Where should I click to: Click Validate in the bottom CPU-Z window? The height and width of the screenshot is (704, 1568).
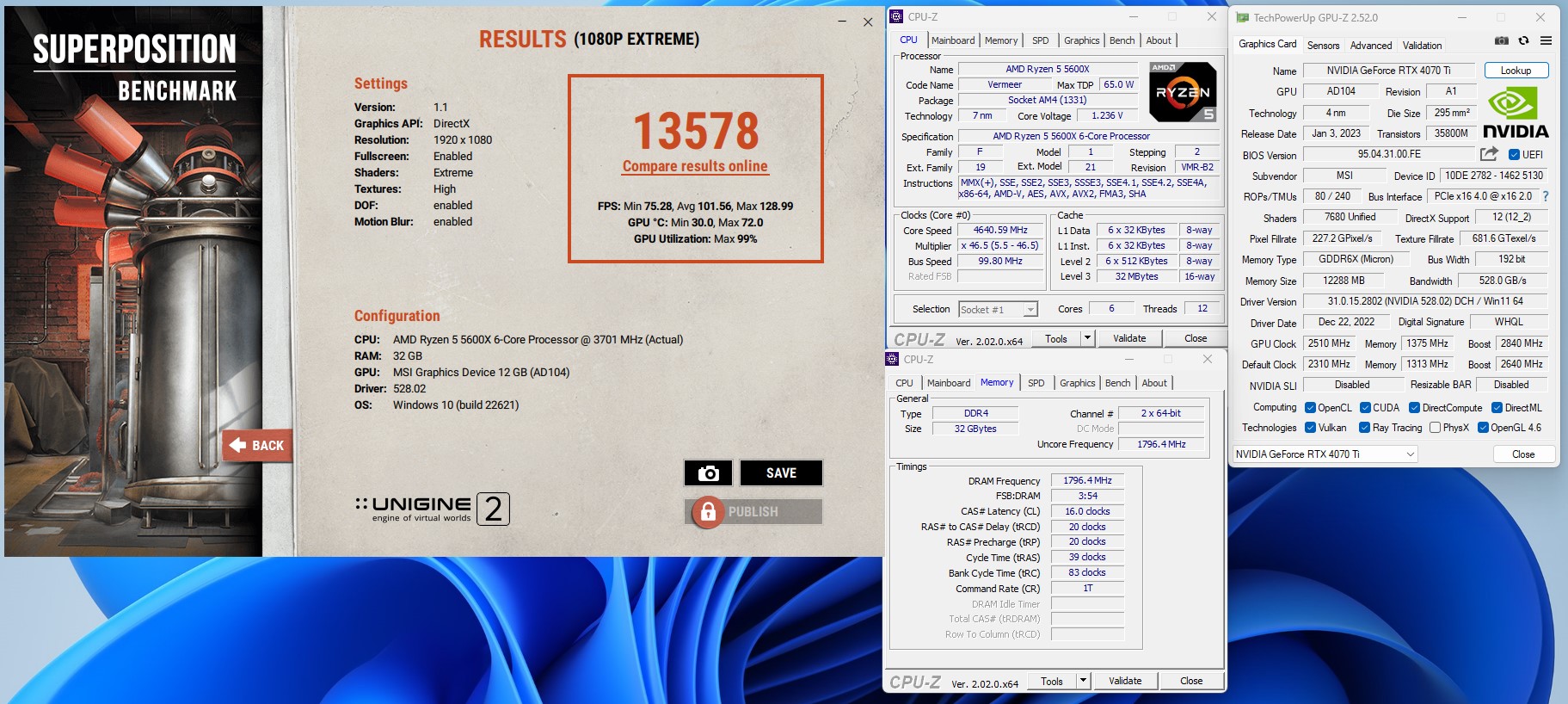coord(1125,681)
